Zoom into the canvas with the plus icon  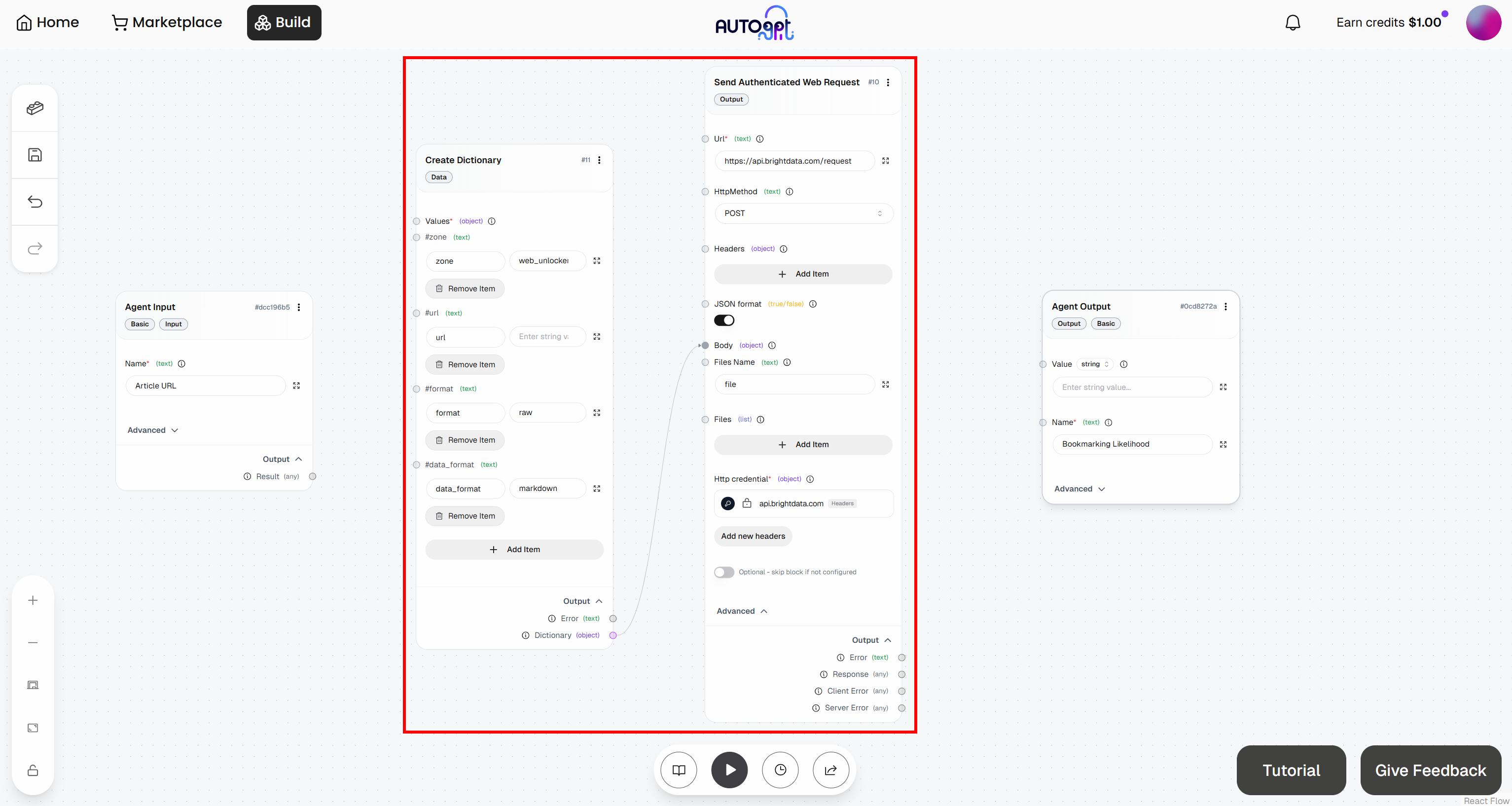(33, 599)
